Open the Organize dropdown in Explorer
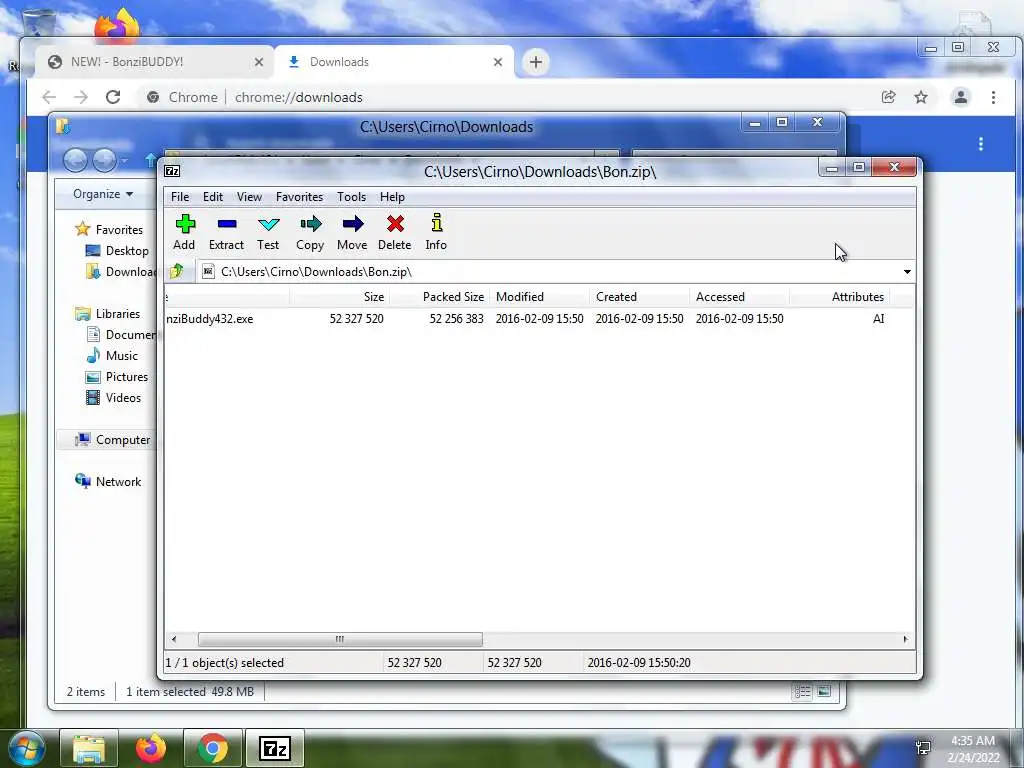Screen dimensions: 1024x768 (103, 194)
